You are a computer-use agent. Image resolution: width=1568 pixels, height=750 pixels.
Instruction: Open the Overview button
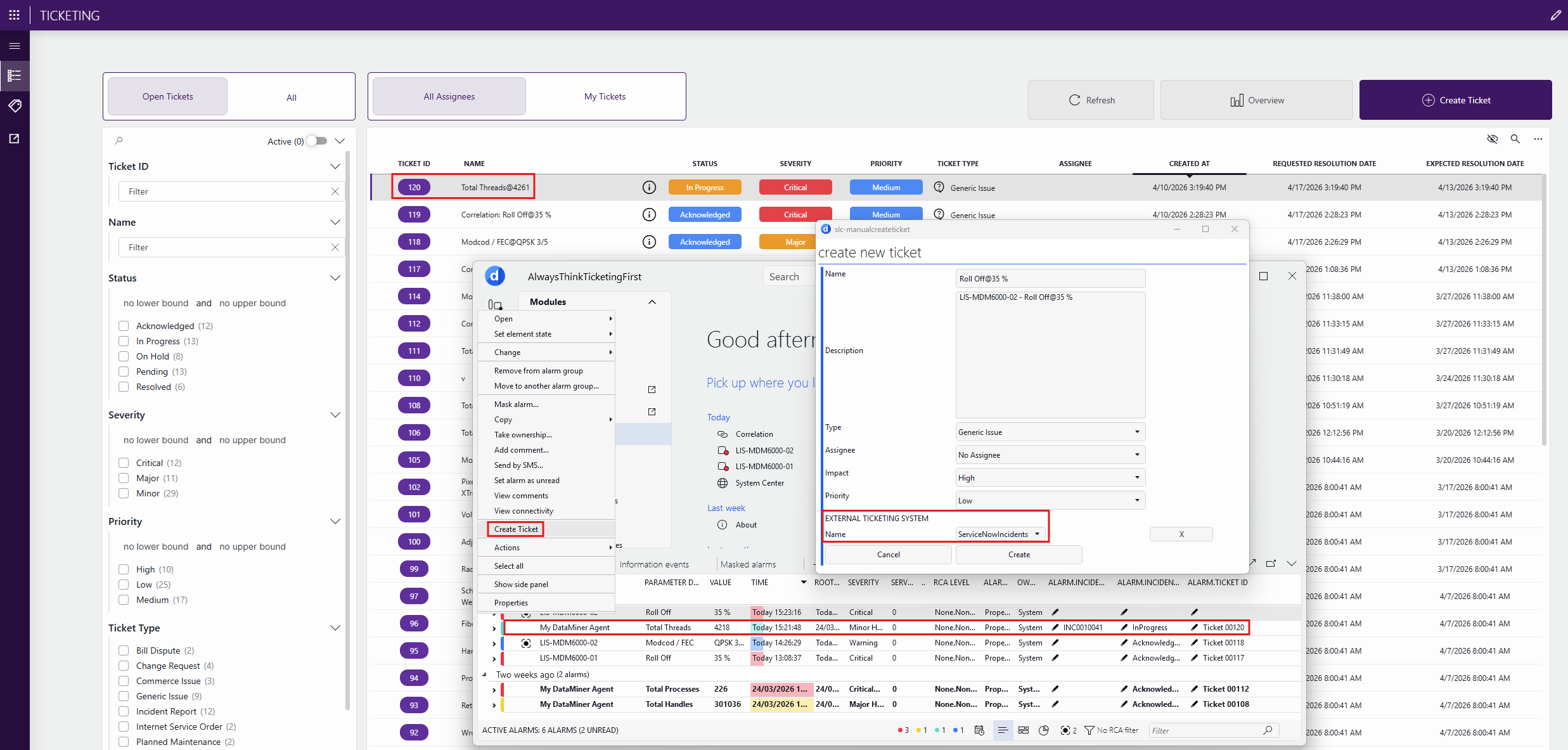point(1256,100)
